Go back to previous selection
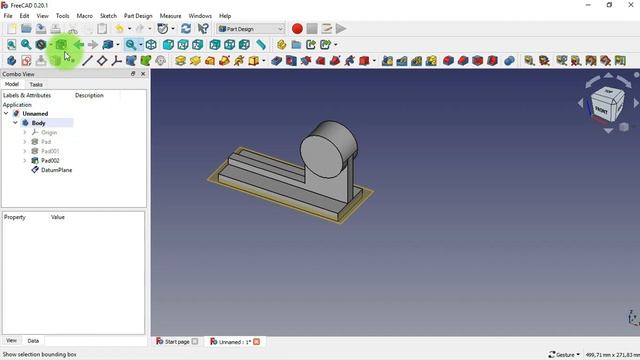Viewport: 640px width, 360px height. click(x=79, y=44)
